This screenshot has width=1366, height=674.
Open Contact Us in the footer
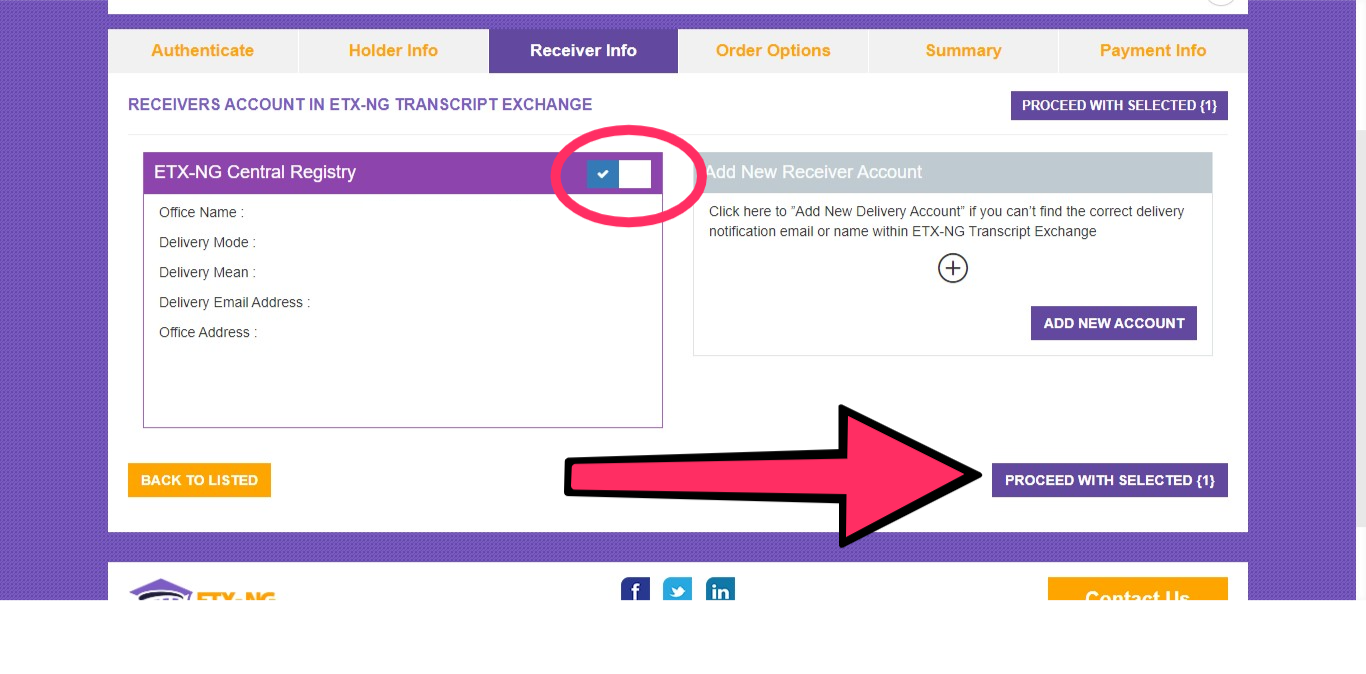1137,594
